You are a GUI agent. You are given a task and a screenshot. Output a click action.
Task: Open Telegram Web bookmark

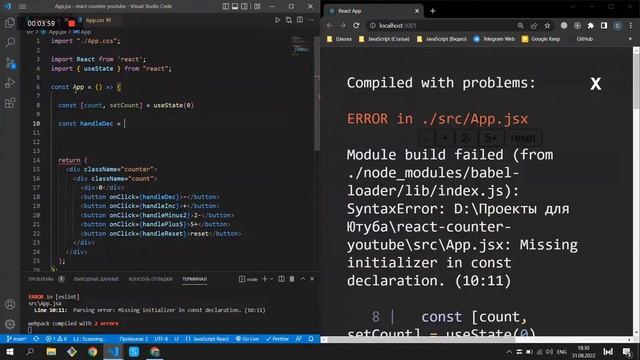coord(494,39)
